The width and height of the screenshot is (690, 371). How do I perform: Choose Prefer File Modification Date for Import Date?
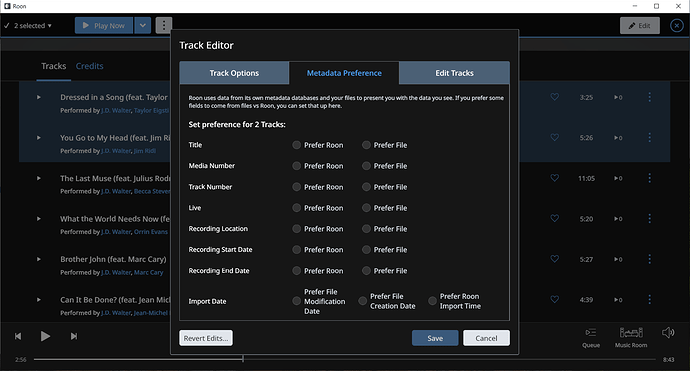(x=297, y=301)
